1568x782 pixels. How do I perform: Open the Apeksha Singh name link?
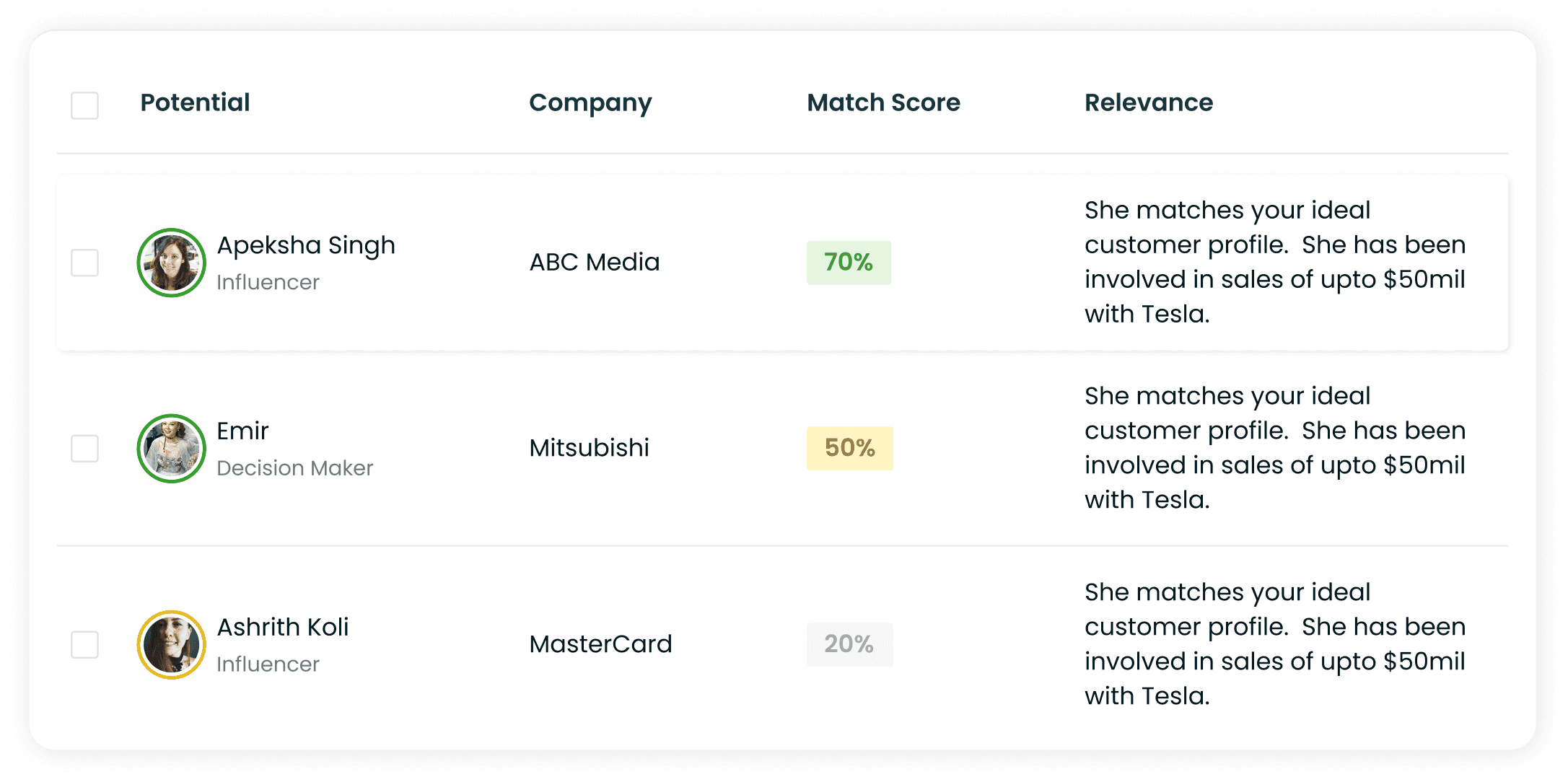point(306,245)
